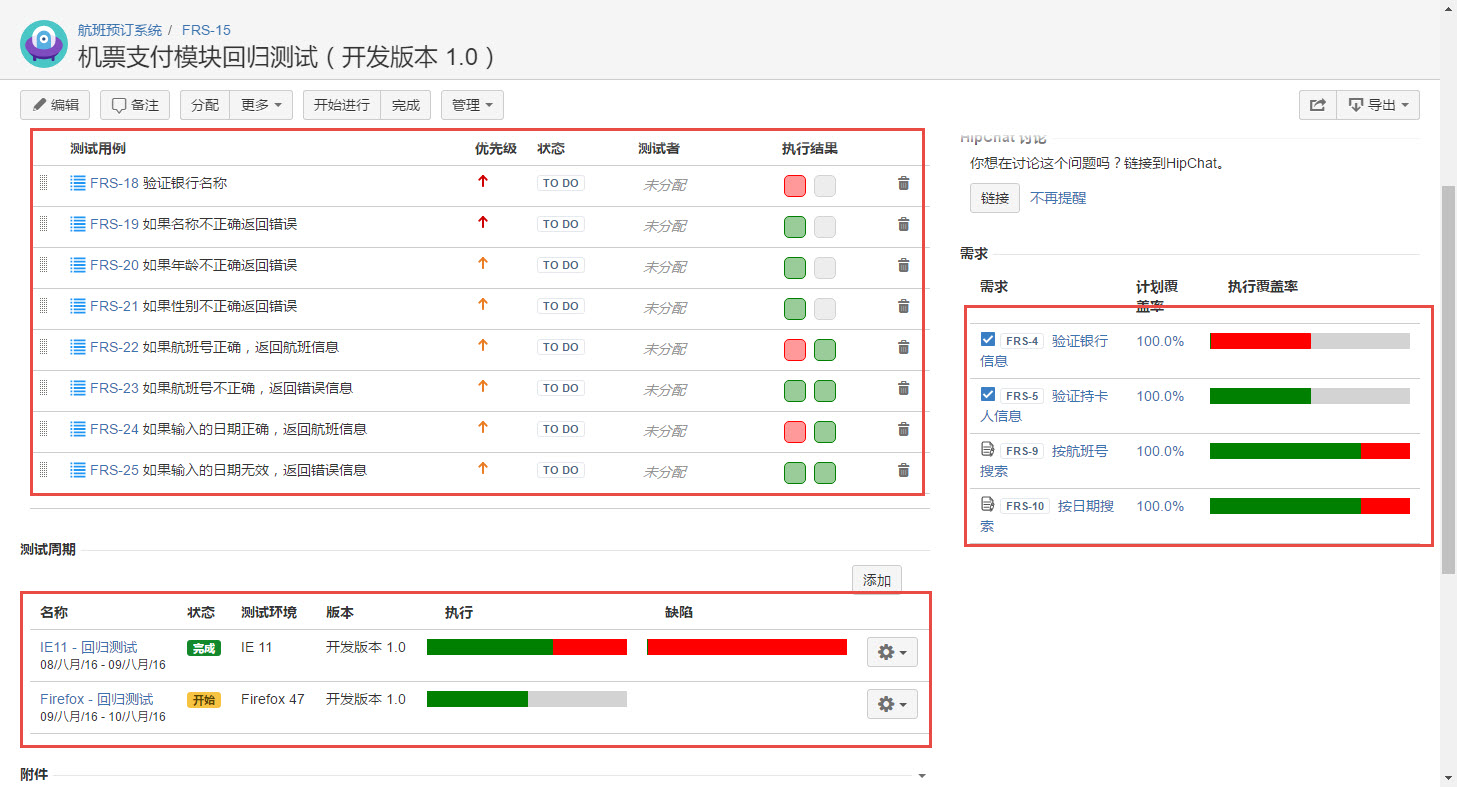Click the 完成 status badge of IE11 cycle
1457x787 pixels.
[204, 648]
